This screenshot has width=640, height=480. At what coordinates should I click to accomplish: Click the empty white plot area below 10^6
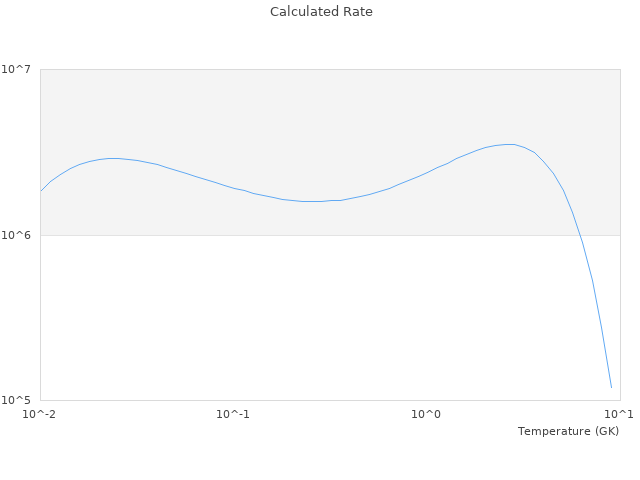coord(300,320)
